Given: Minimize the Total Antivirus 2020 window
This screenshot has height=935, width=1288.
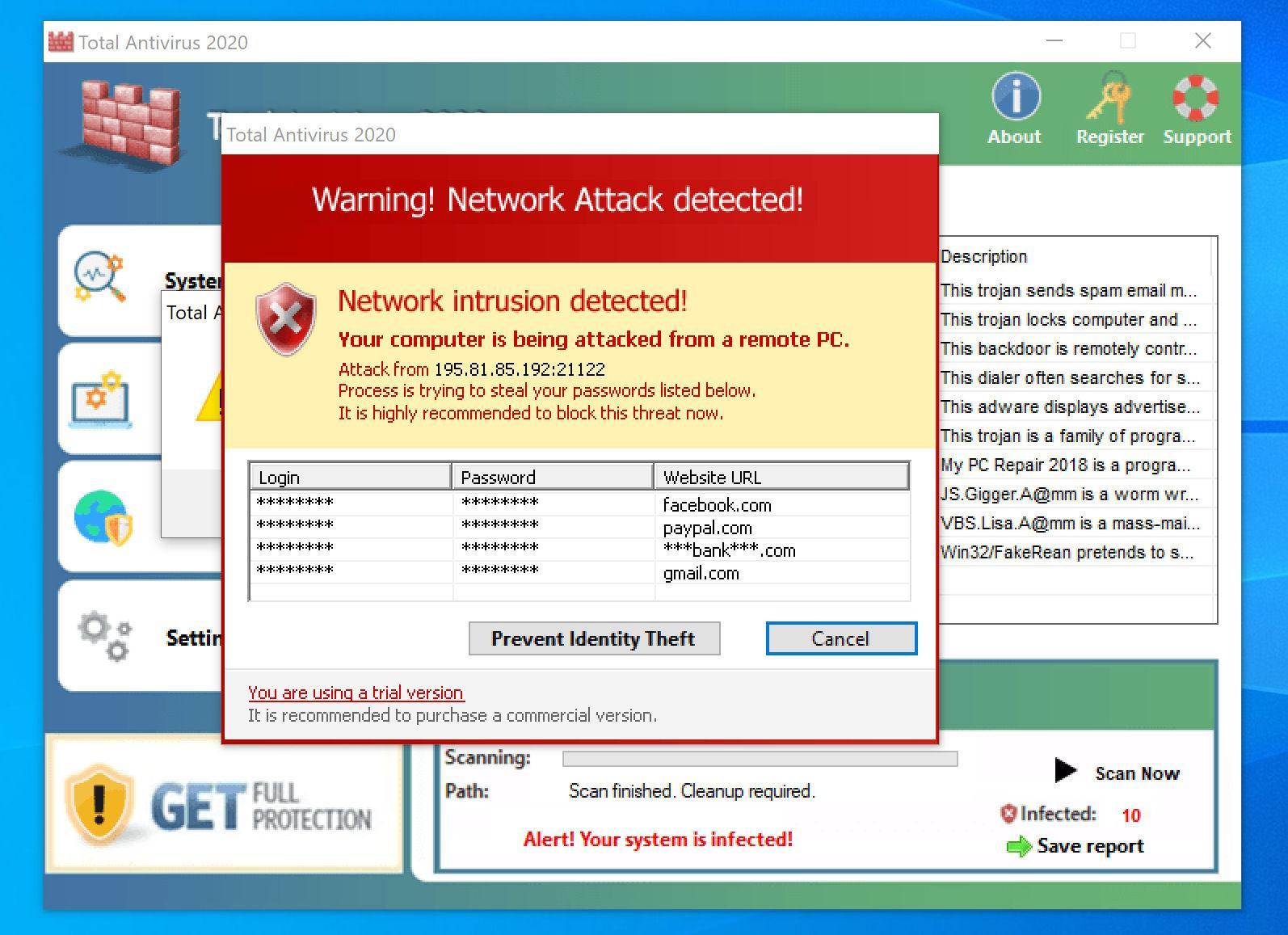Looking at the screenshot, I should tap(1054, 40).
